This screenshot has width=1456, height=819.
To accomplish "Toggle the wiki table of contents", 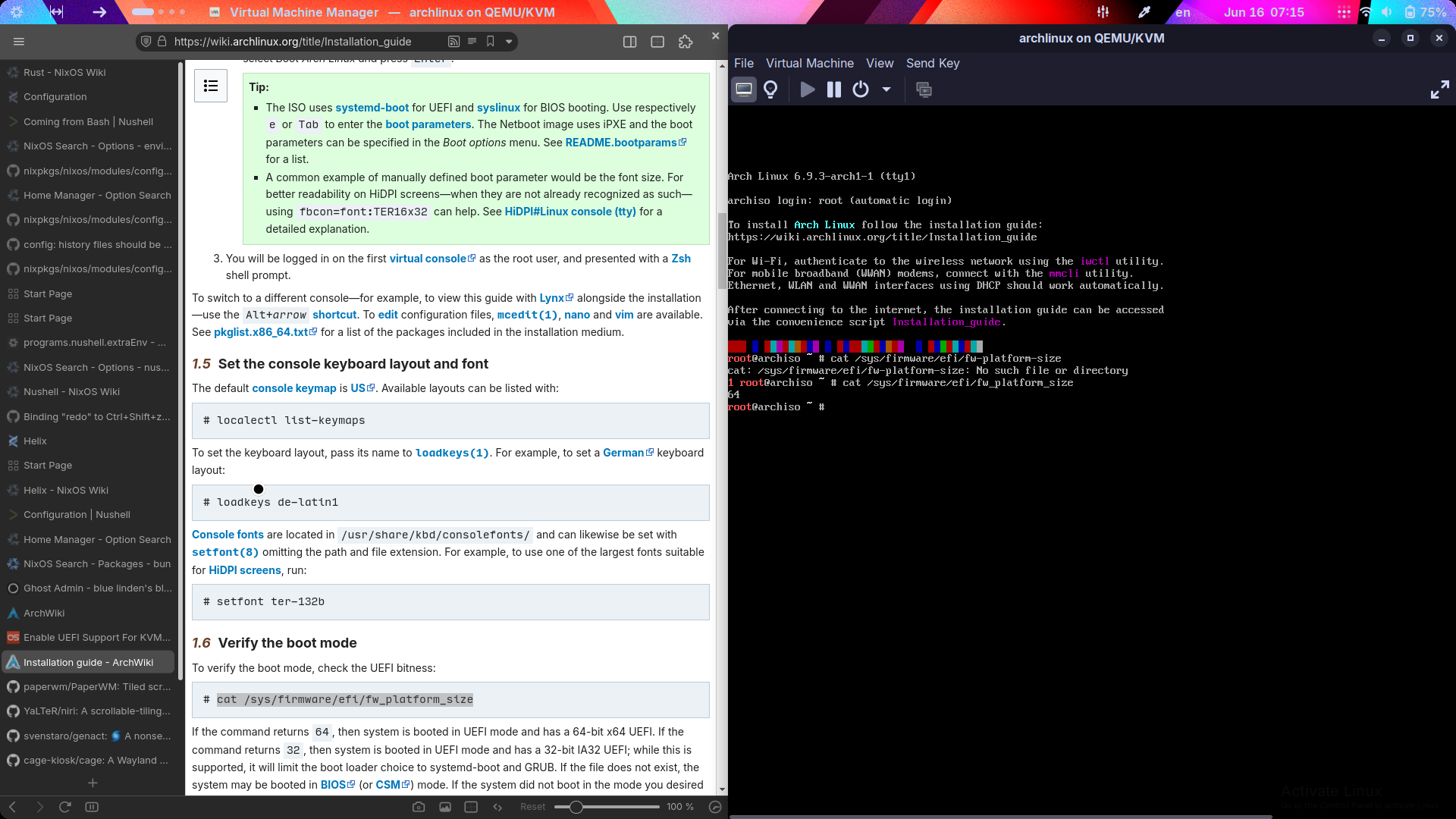I will (211, 86).
